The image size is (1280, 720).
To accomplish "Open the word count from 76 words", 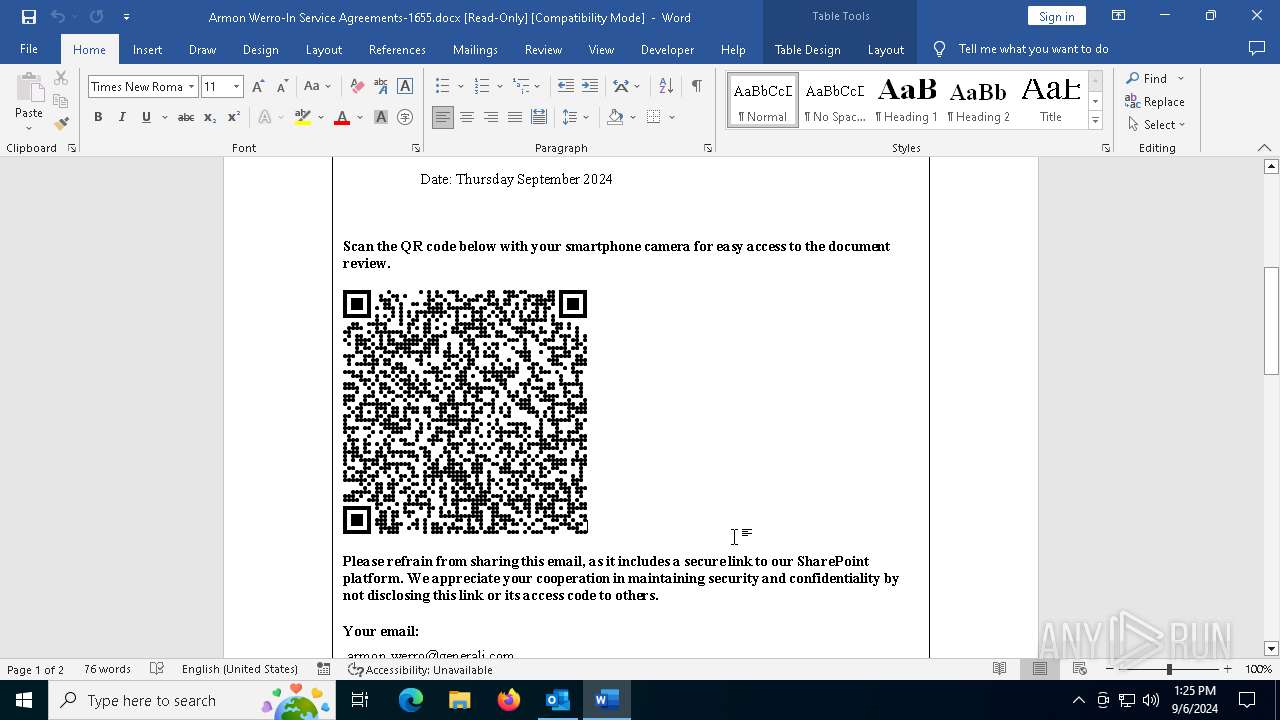I will (107, 669).
